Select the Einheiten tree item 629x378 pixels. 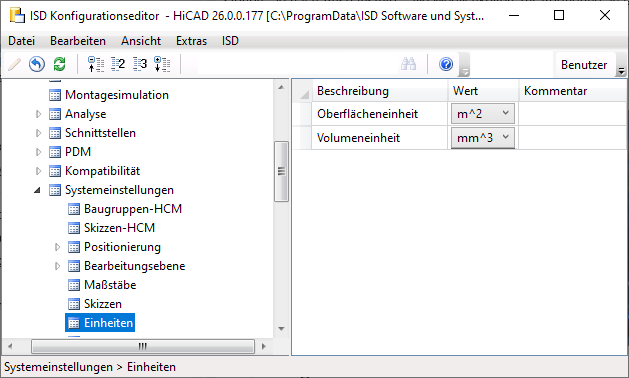point(100,323)
